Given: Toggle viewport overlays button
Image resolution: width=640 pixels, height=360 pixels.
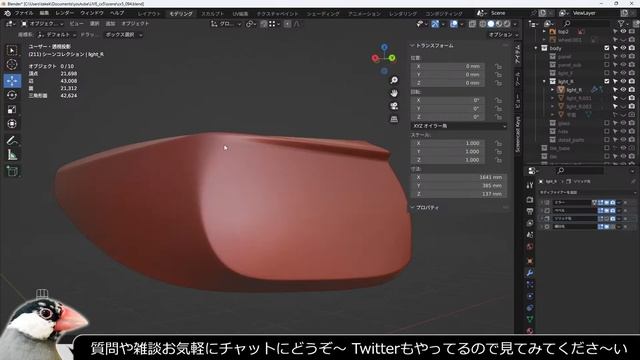Looking at the screenshot, I should (x=453, y=24).
